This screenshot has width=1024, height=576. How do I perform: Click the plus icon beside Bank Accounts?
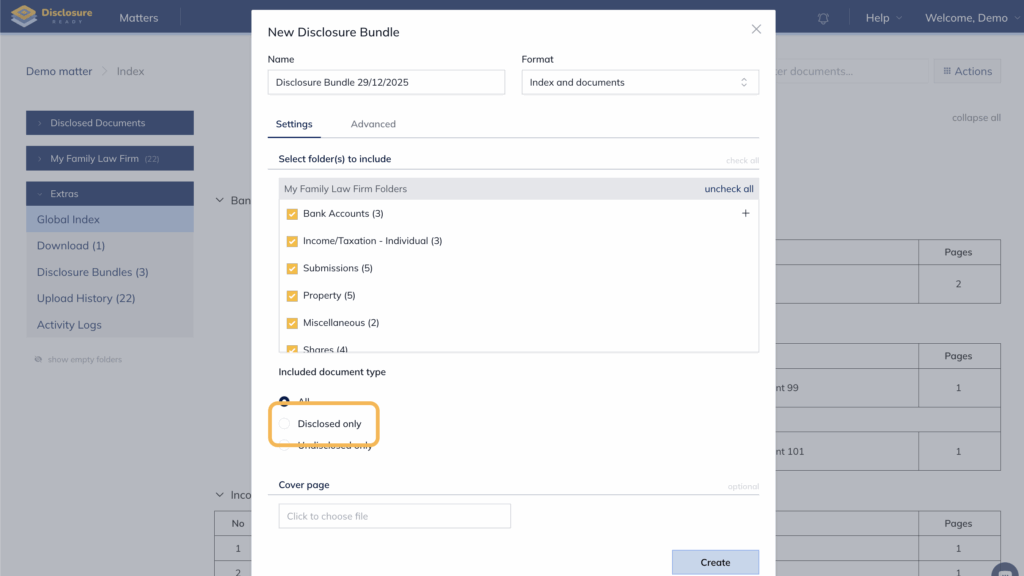pos(745,213)
